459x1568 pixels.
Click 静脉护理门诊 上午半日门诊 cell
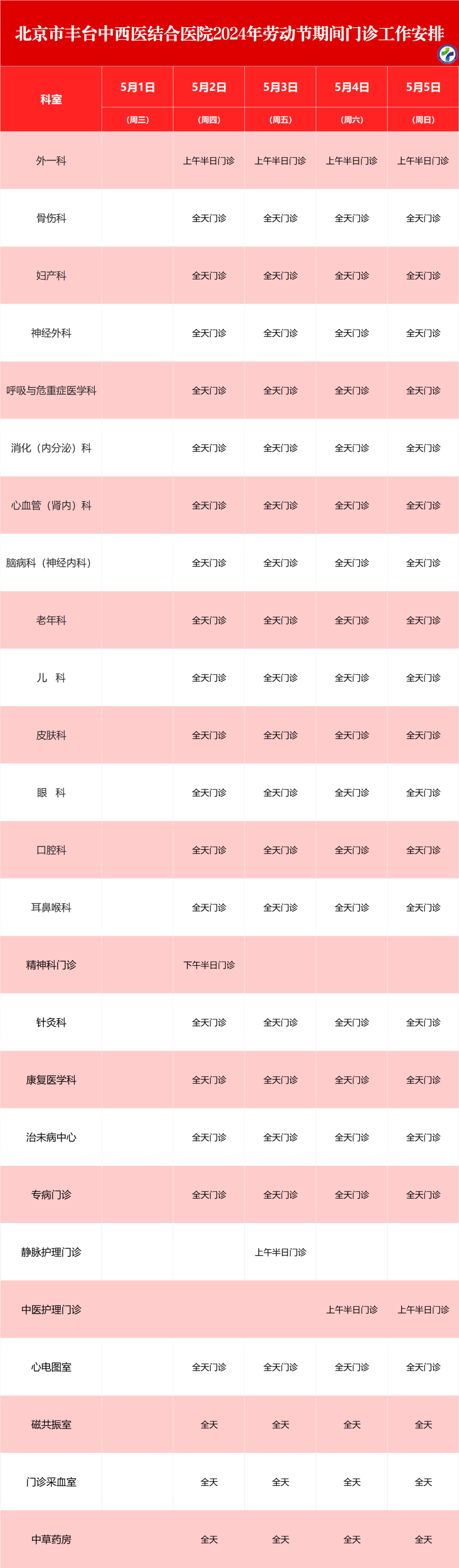point(280,1252)
